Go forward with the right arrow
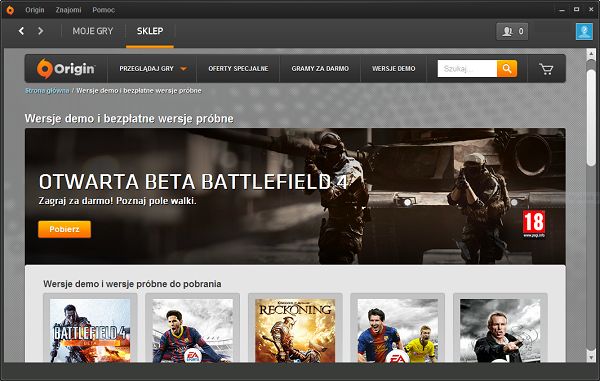 (x=41, y=31)
